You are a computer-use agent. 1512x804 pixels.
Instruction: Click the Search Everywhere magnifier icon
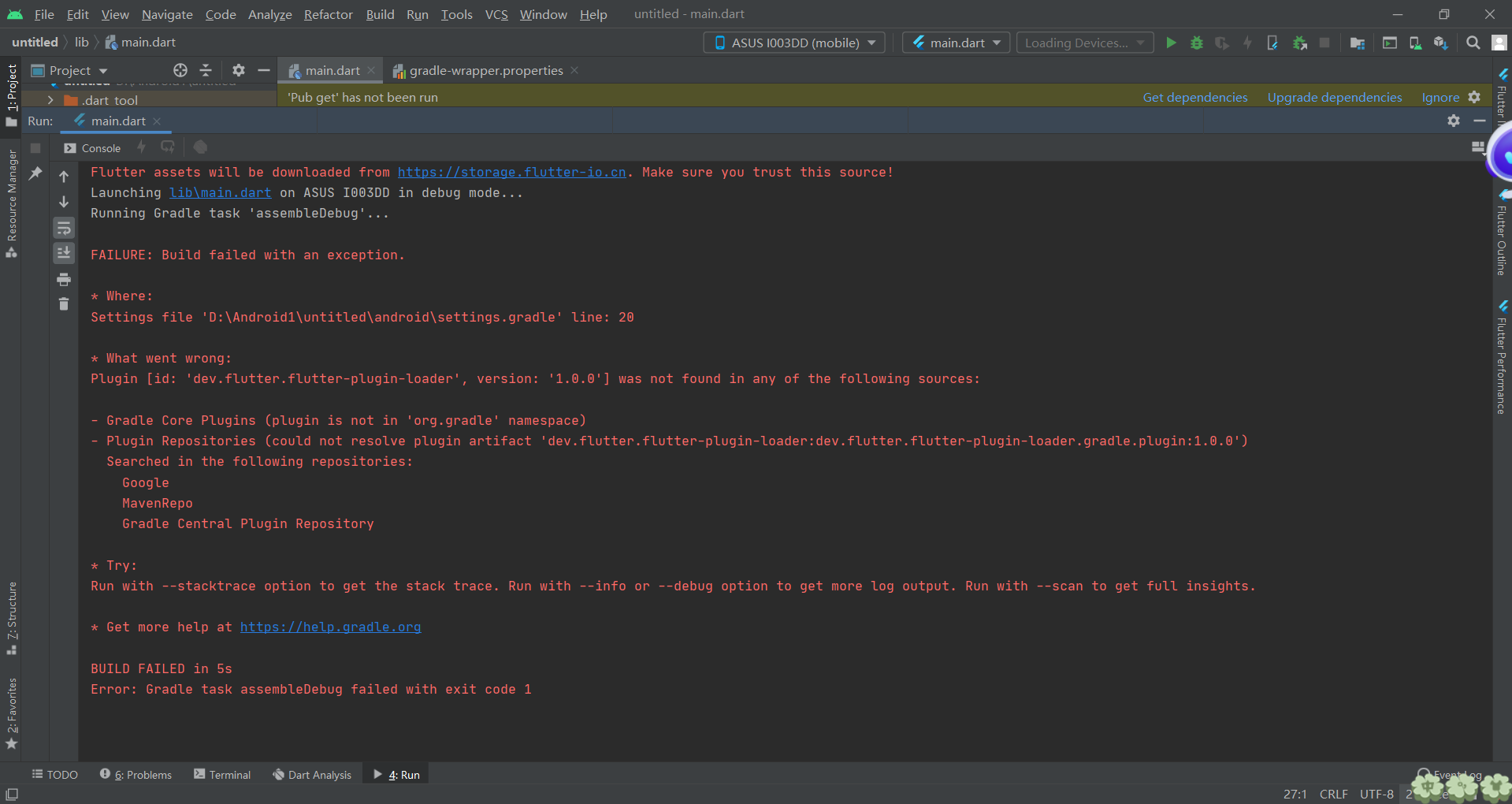1473,43
